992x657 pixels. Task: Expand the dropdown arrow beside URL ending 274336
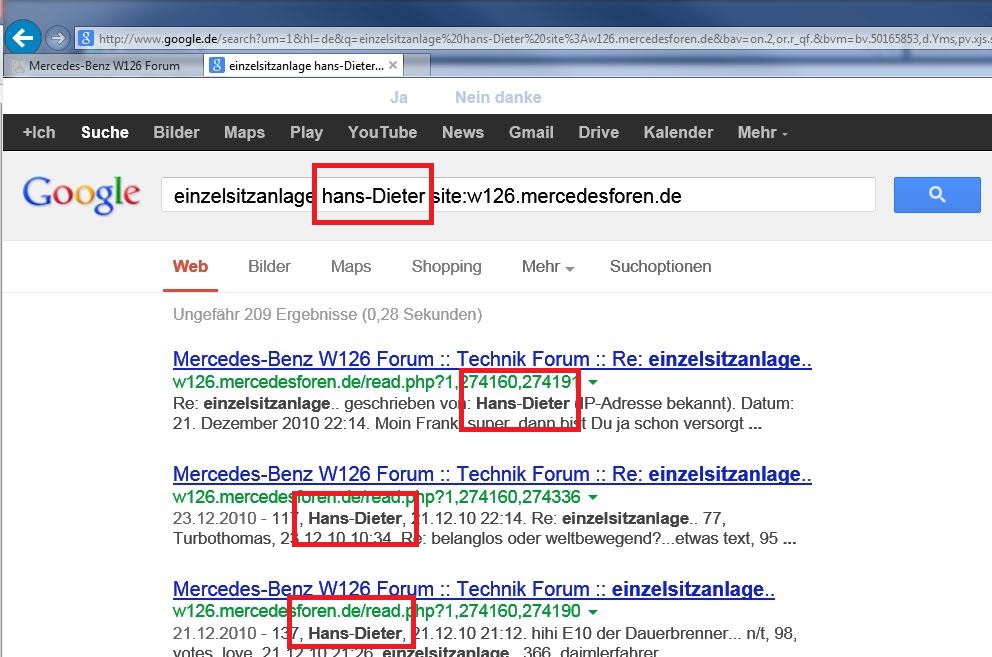593,497
